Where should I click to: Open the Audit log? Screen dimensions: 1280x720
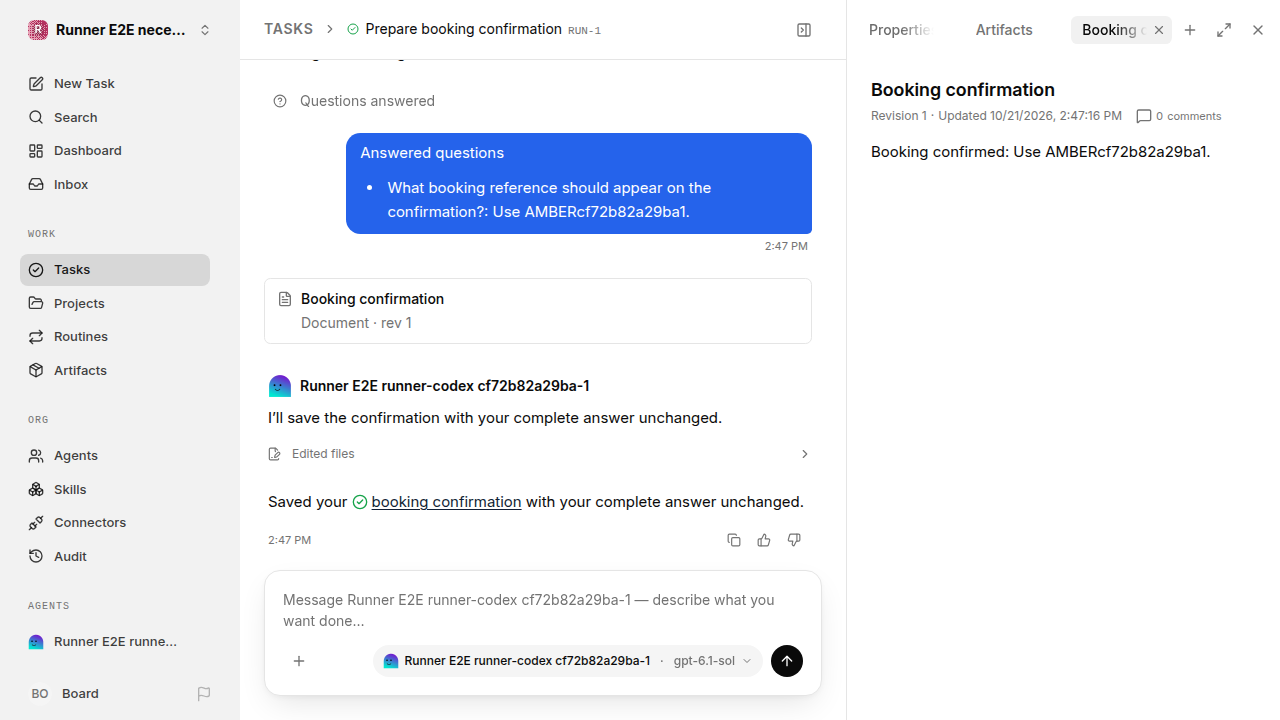click(x=115, y=557)
